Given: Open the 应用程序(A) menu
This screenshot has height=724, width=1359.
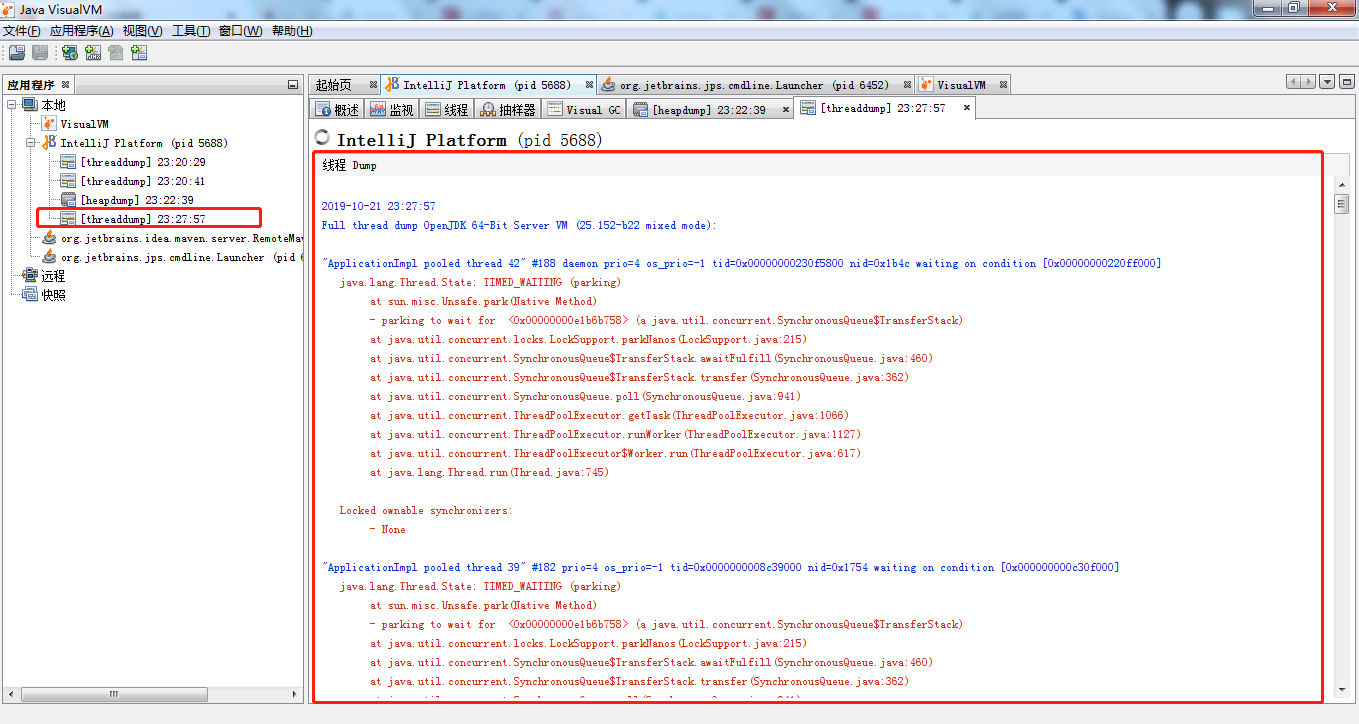Looking at the screenshot, I should tap(82, 31).
